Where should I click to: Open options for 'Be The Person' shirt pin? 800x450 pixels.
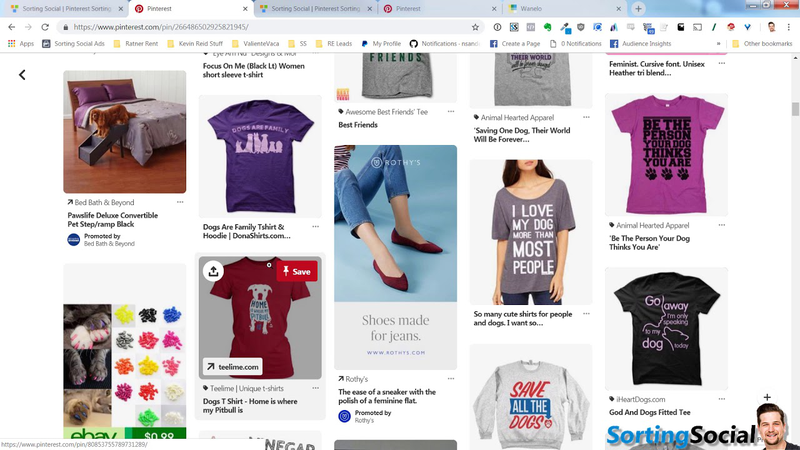point(722,225)
